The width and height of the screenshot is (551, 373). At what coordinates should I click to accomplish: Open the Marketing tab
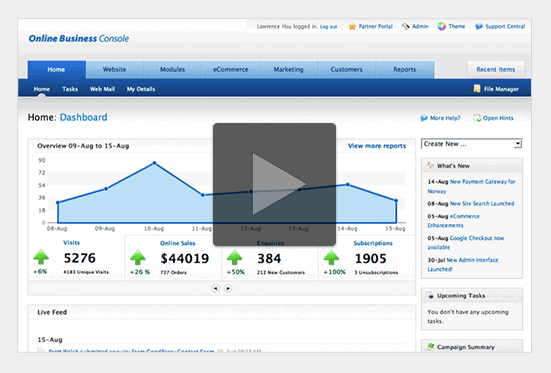[x=289, y=69]
